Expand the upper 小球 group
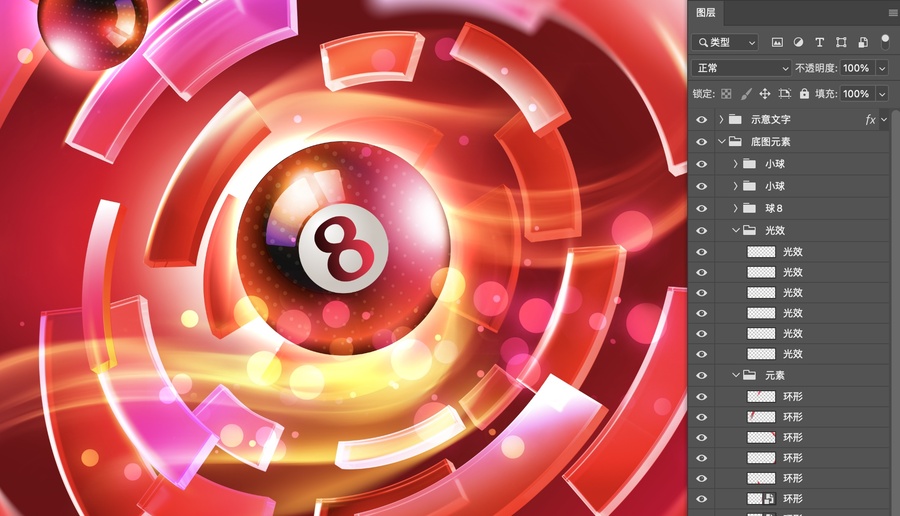The image size is (900, 516). [735, 164]
